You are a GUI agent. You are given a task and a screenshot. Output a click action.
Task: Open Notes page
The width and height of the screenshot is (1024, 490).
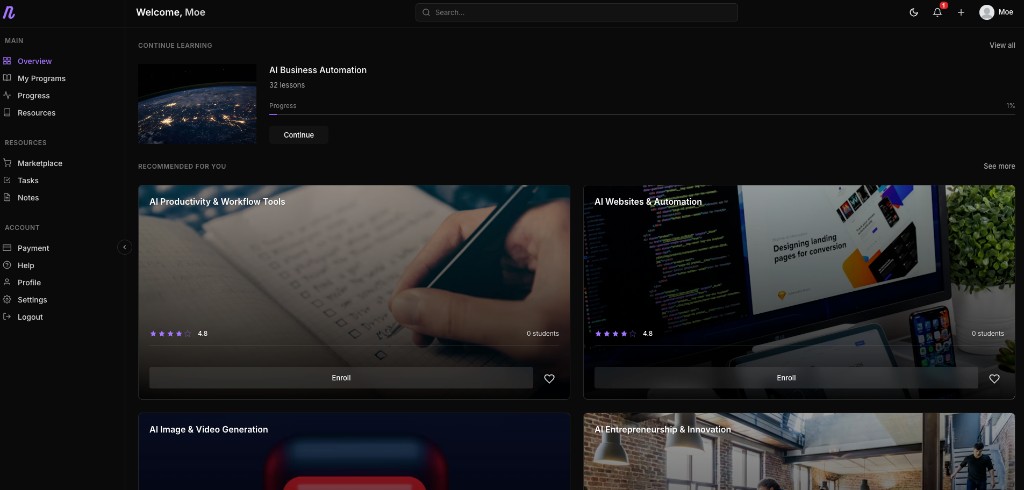(x=28, y=197)
